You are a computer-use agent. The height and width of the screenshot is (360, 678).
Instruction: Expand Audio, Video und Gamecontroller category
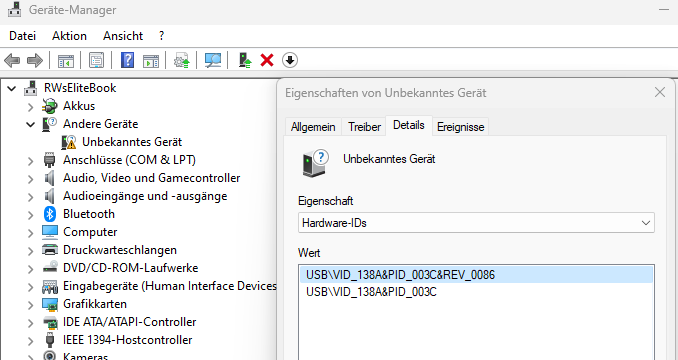[30, 179]
